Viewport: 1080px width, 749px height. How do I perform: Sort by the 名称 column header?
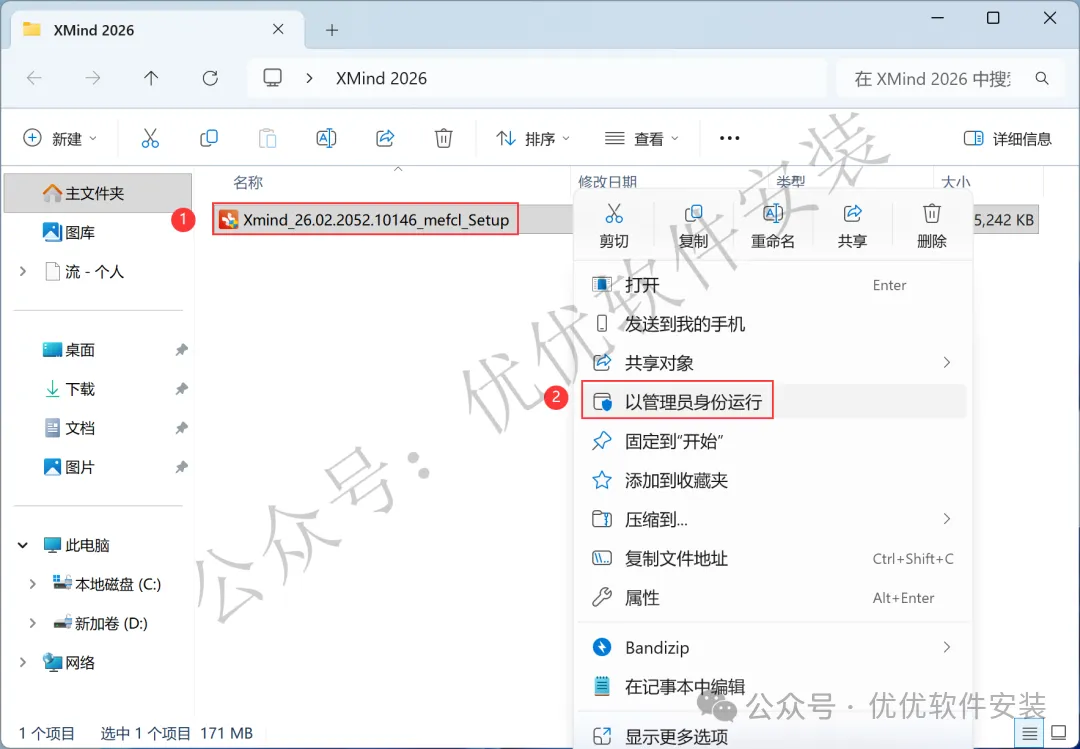tap(248, 182)
